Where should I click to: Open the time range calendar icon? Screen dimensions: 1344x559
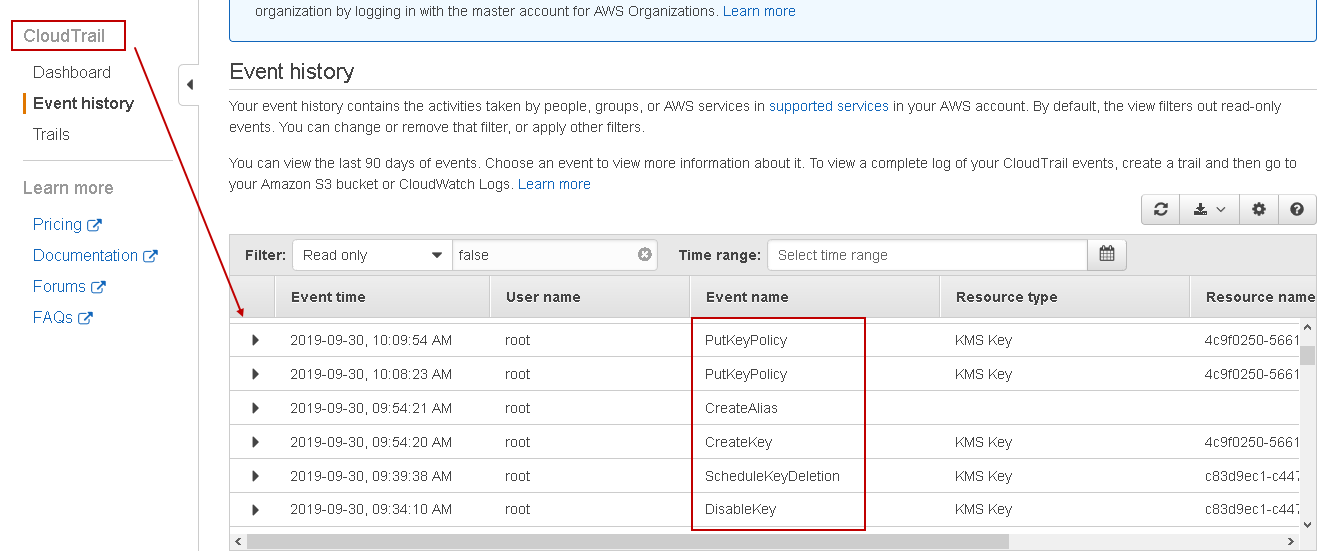[x=1107, y=255]
